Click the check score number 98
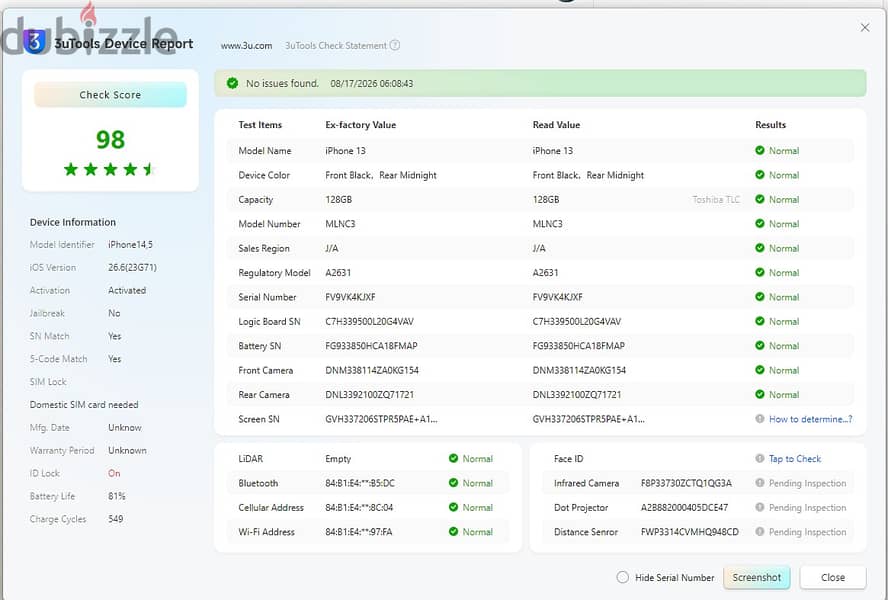Screen dimensions: 888x600 [x=110, y=139]
